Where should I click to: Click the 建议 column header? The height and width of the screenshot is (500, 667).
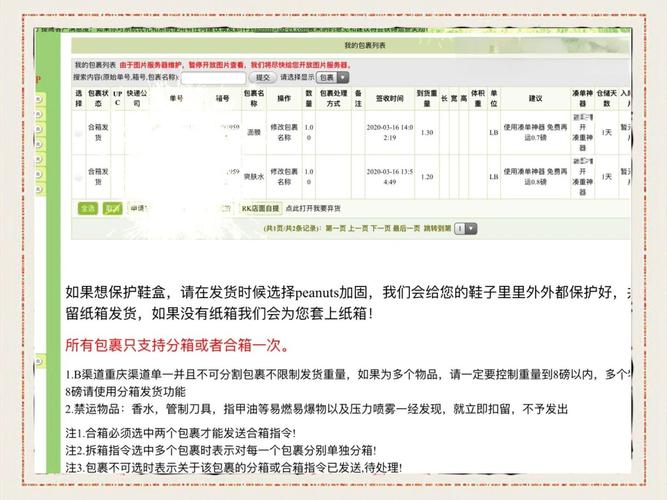click(x=535, y=98)
